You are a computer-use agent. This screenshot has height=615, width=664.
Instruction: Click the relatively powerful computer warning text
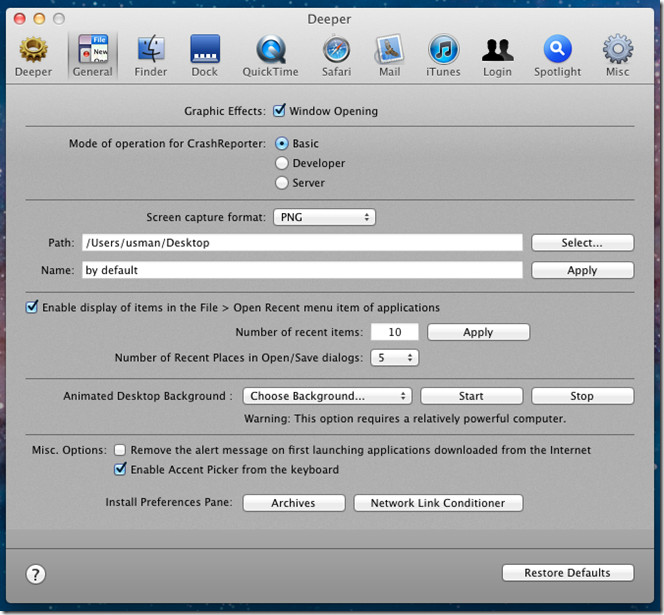point(405,419)
